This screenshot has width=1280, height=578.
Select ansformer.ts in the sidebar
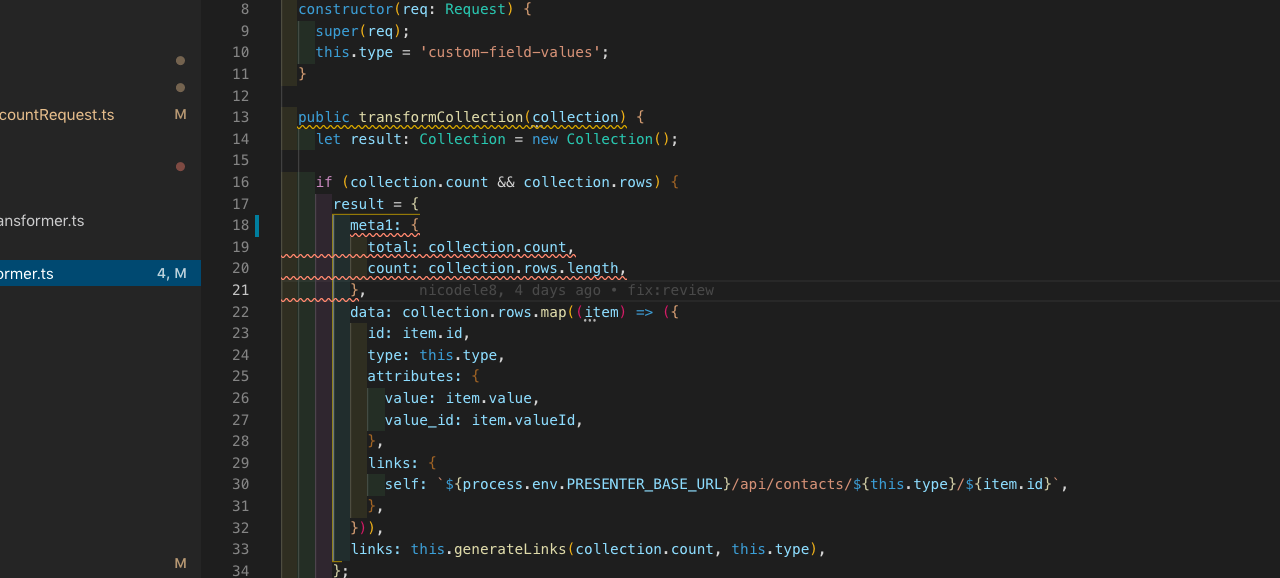(43, 221)
